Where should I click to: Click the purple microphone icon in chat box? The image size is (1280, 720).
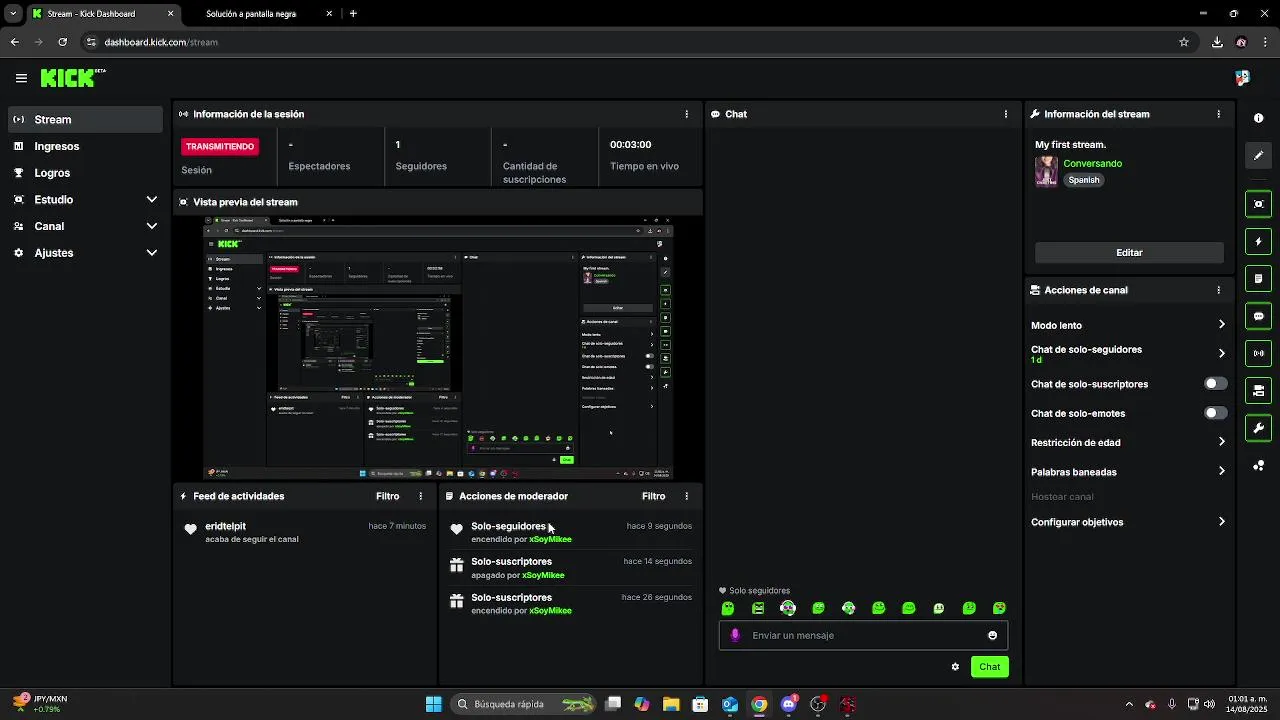tap(735, 635)
